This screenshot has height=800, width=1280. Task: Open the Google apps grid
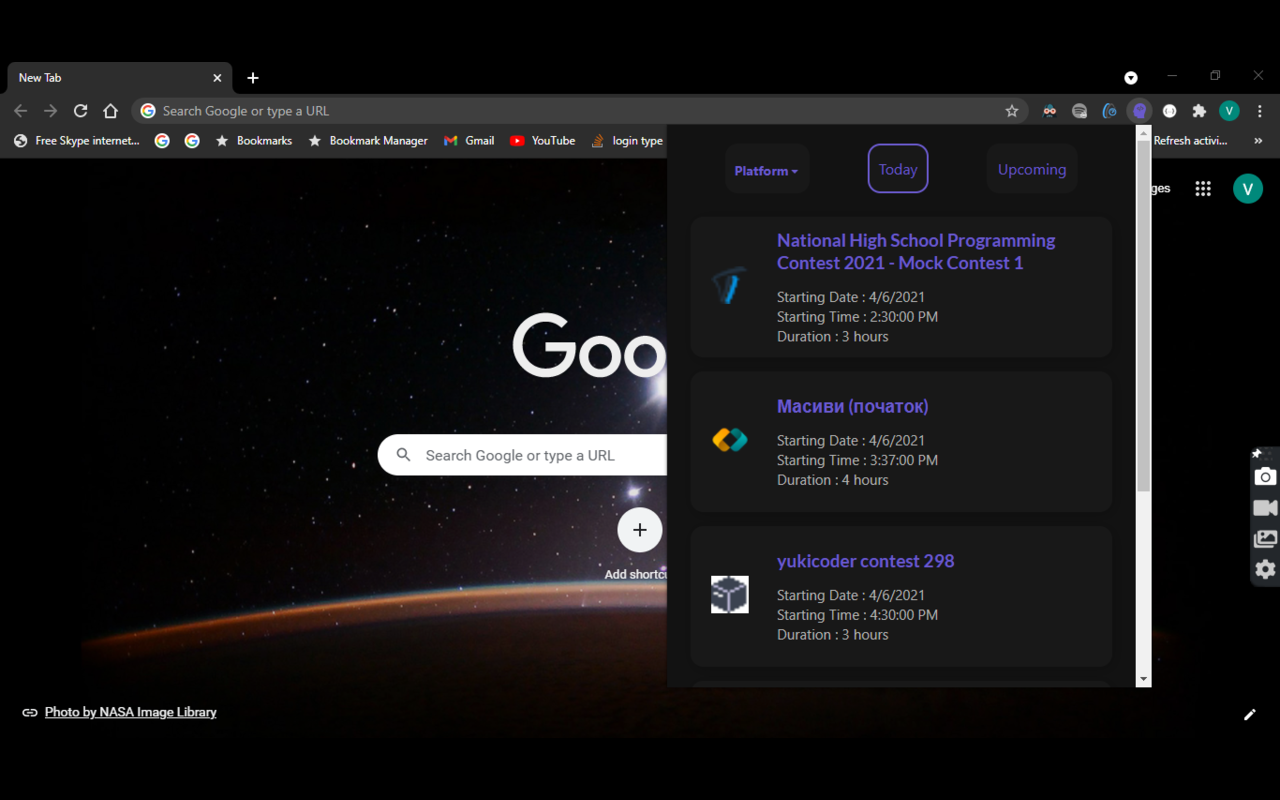[1203, 188]
